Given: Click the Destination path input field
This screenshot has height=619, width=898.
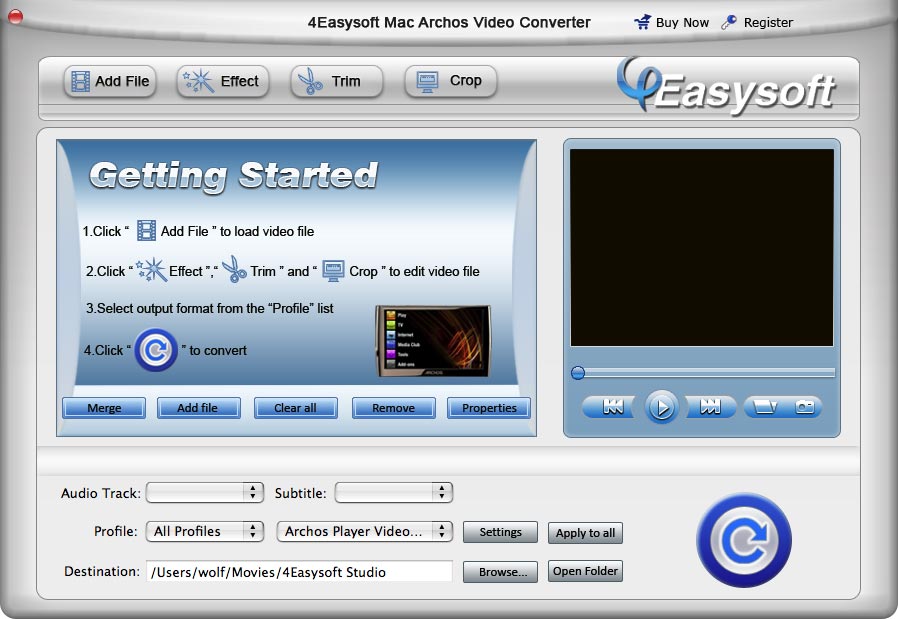Looking at the screenshot, I should pyautogui.click(x=300, y=571).
